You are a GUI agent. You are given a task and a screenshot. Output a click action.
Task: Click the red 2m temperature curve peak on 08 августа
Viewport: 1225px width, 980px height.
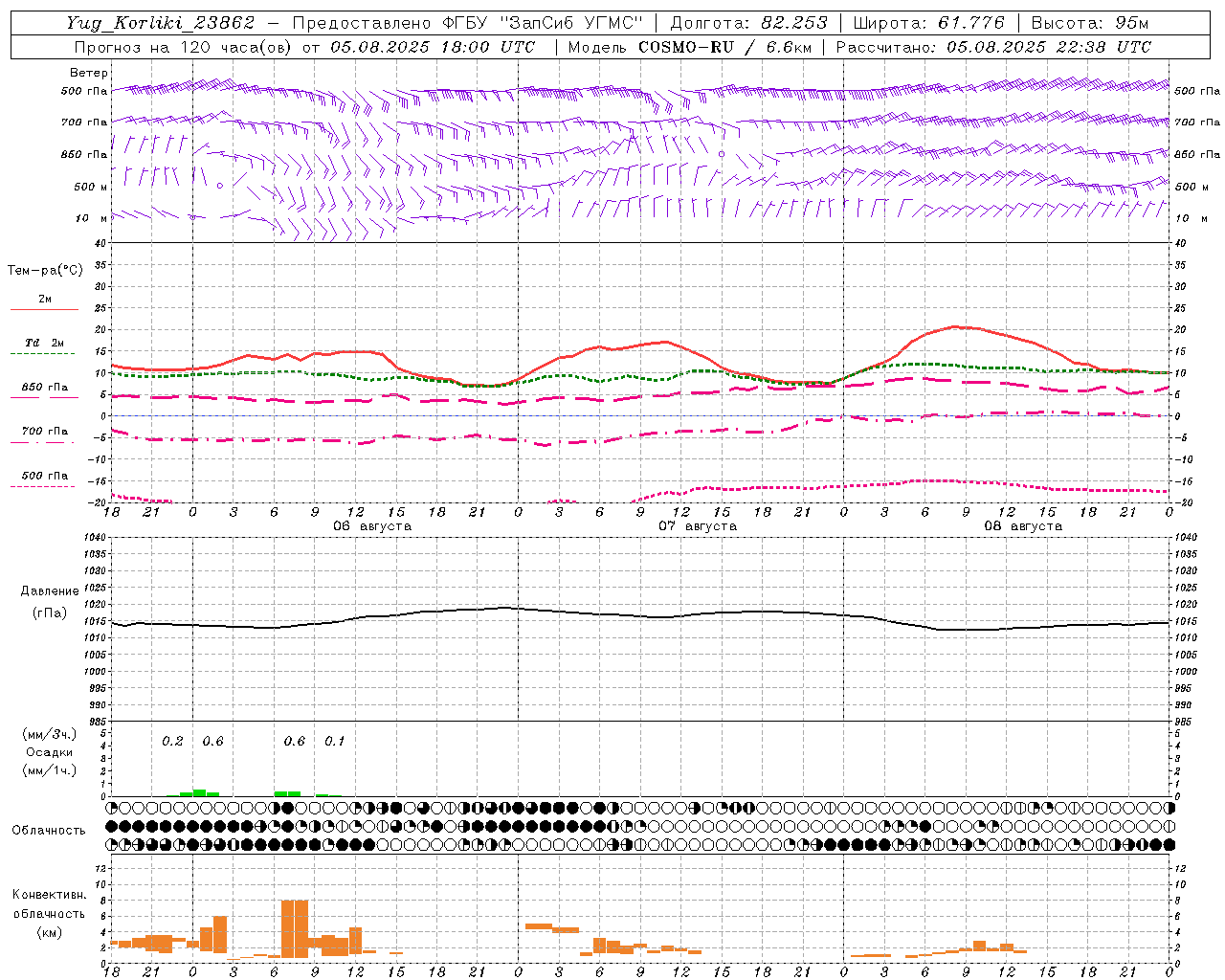[x=957, y=327]
